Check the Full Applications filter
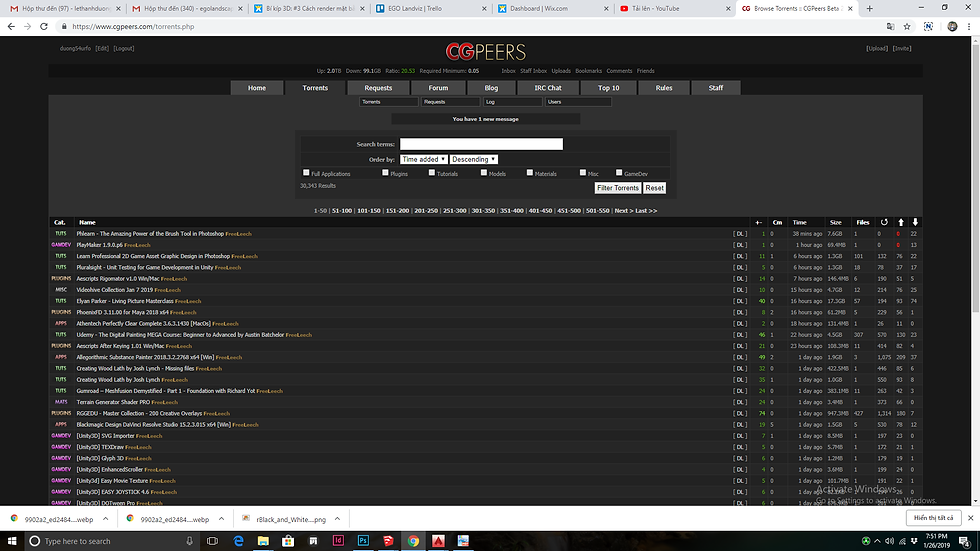Viewport: 980px width, 551px height. pos(306,172)
